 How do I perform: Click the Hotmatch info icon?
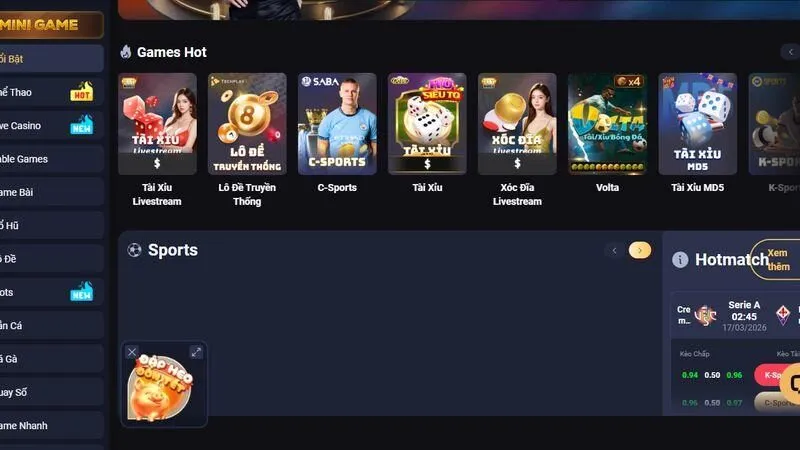tap(680, 260)
